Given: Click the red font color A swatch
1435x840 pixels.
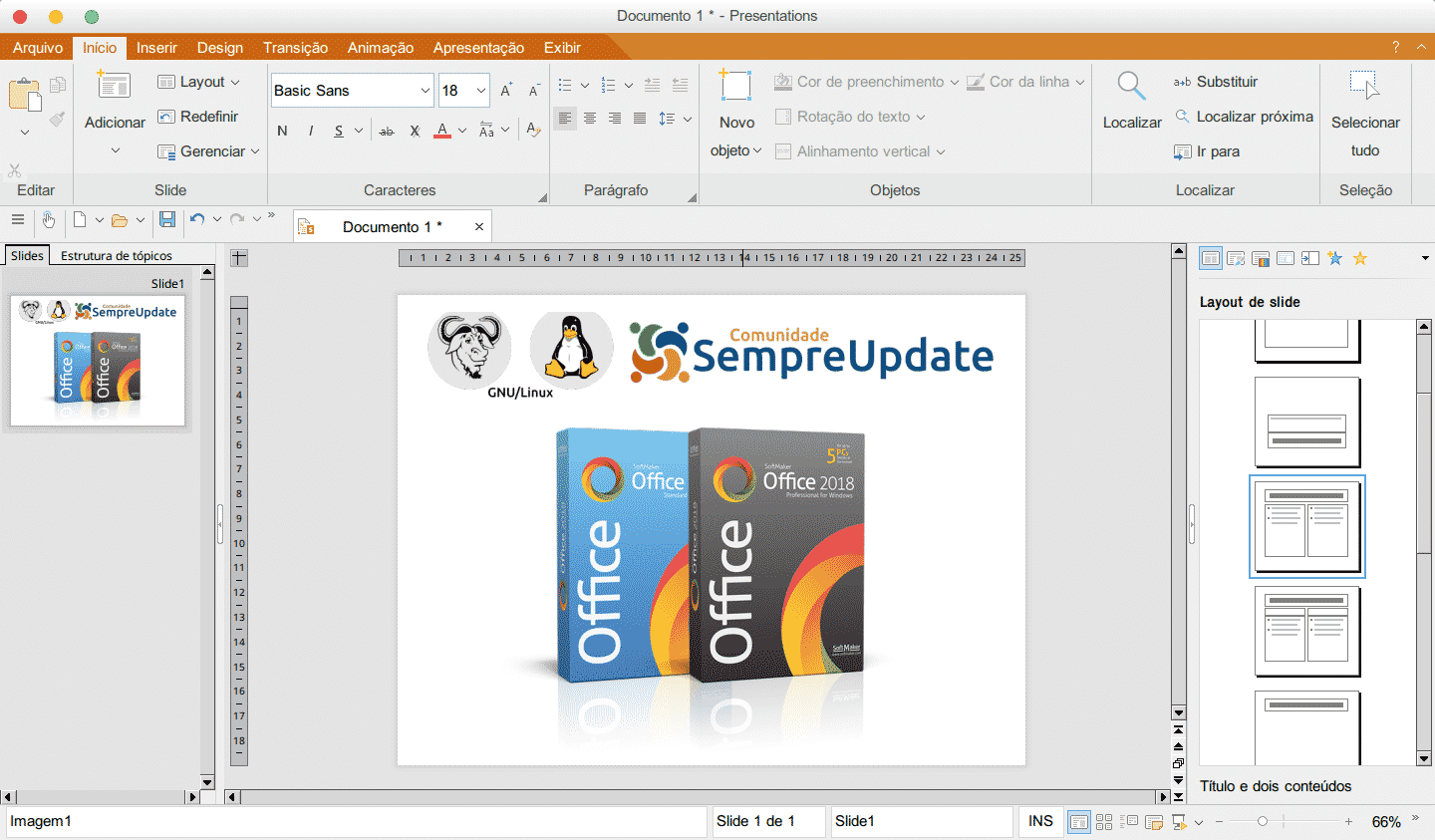Looking at the screenshot, I should click(x=442, y=131).
